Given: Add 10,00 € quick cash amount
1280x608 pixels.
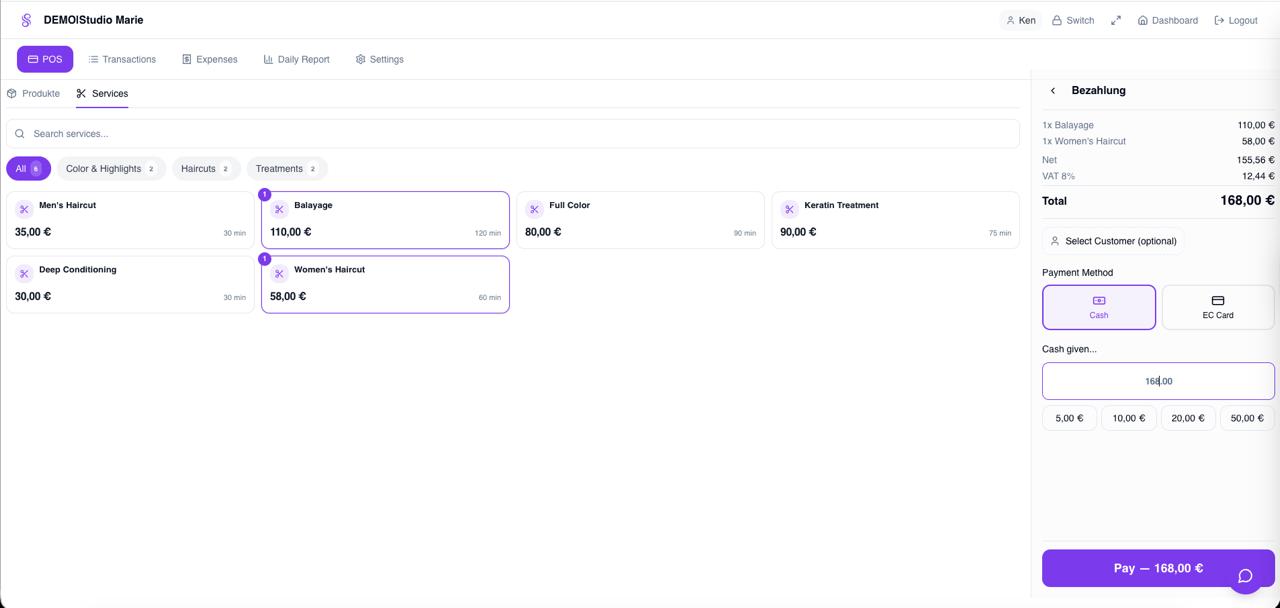Looking at the screenshot, I should (x=1129, y=418).
